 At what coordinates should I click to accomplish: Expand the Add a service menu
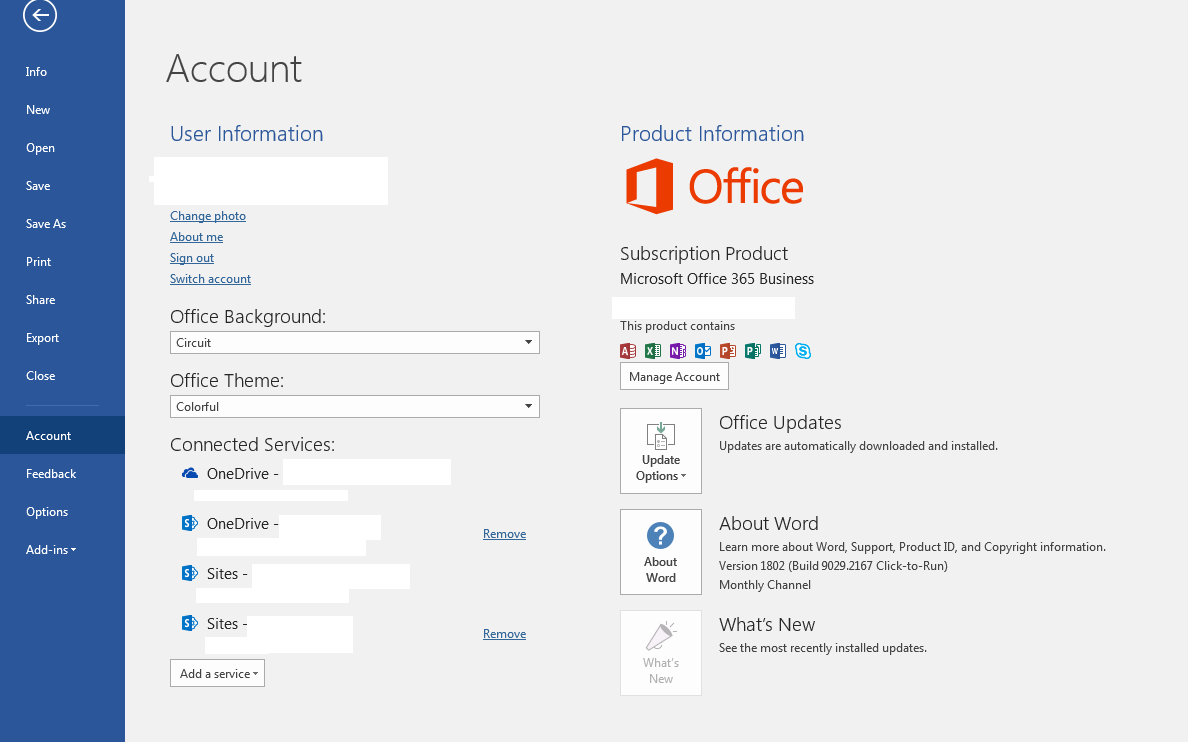click(x=217, y=673)
